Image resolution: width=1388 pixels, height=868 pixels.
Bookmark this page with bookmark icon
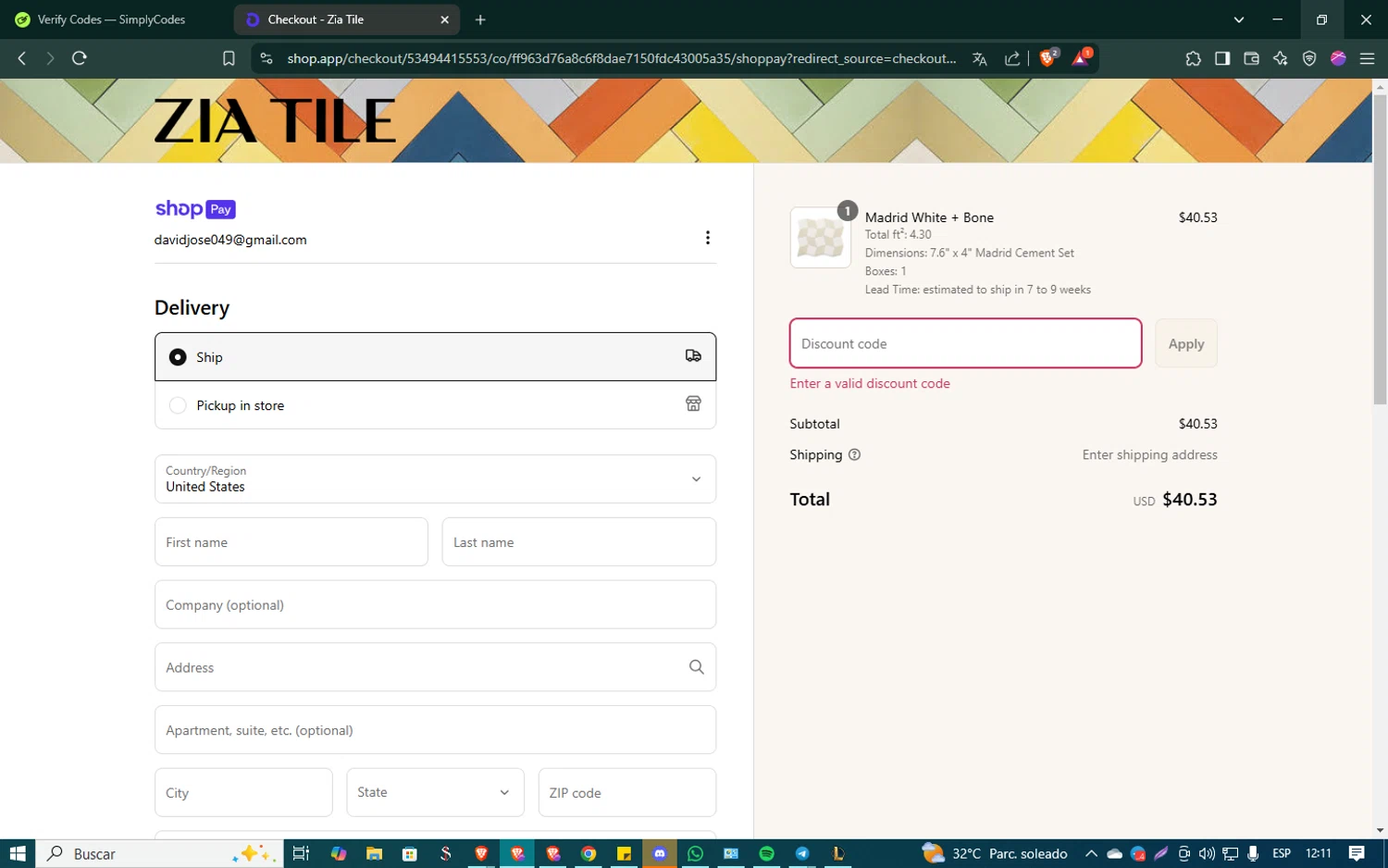(229, 58)
